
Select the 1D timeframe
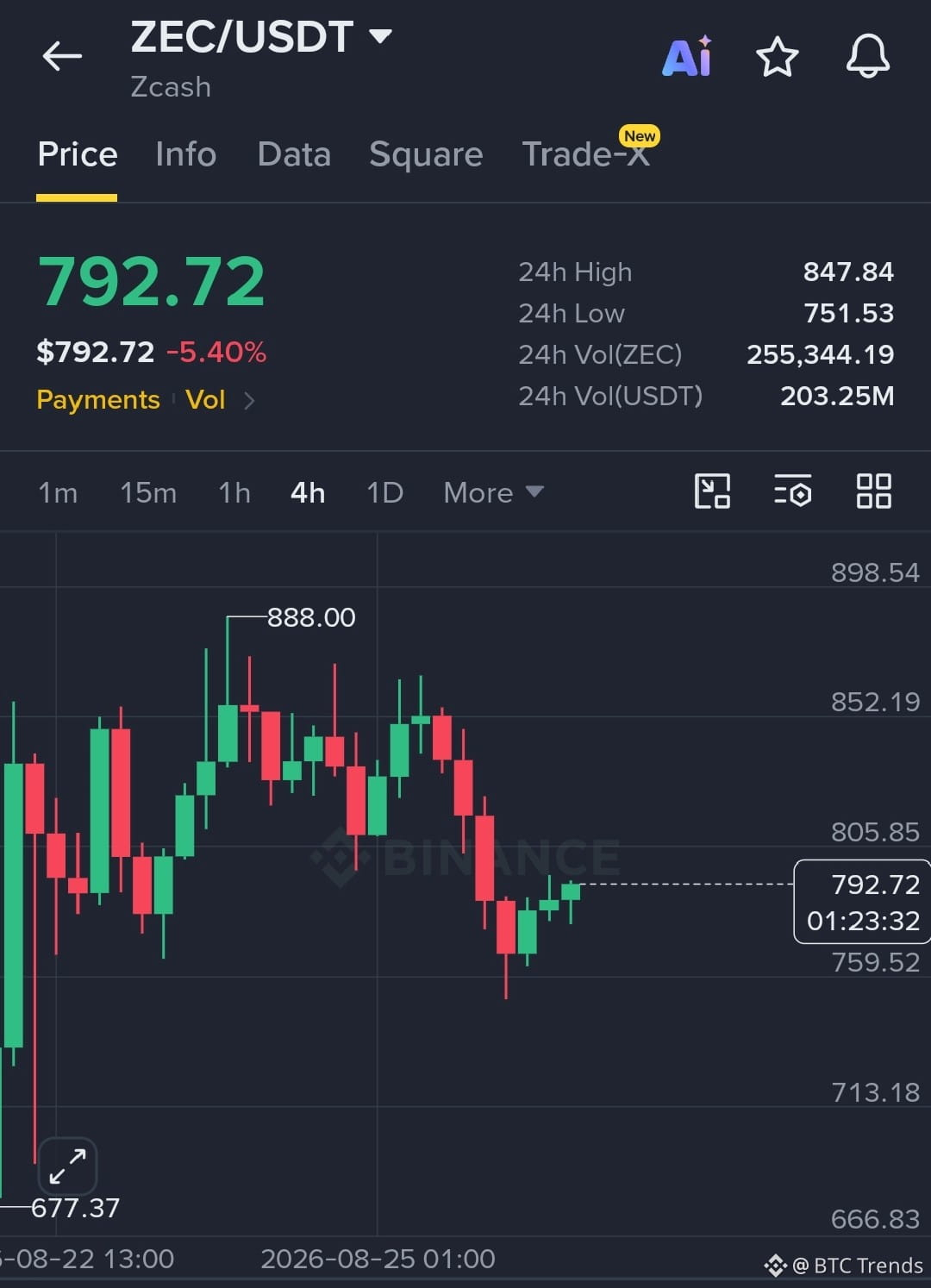pos(384,492)
